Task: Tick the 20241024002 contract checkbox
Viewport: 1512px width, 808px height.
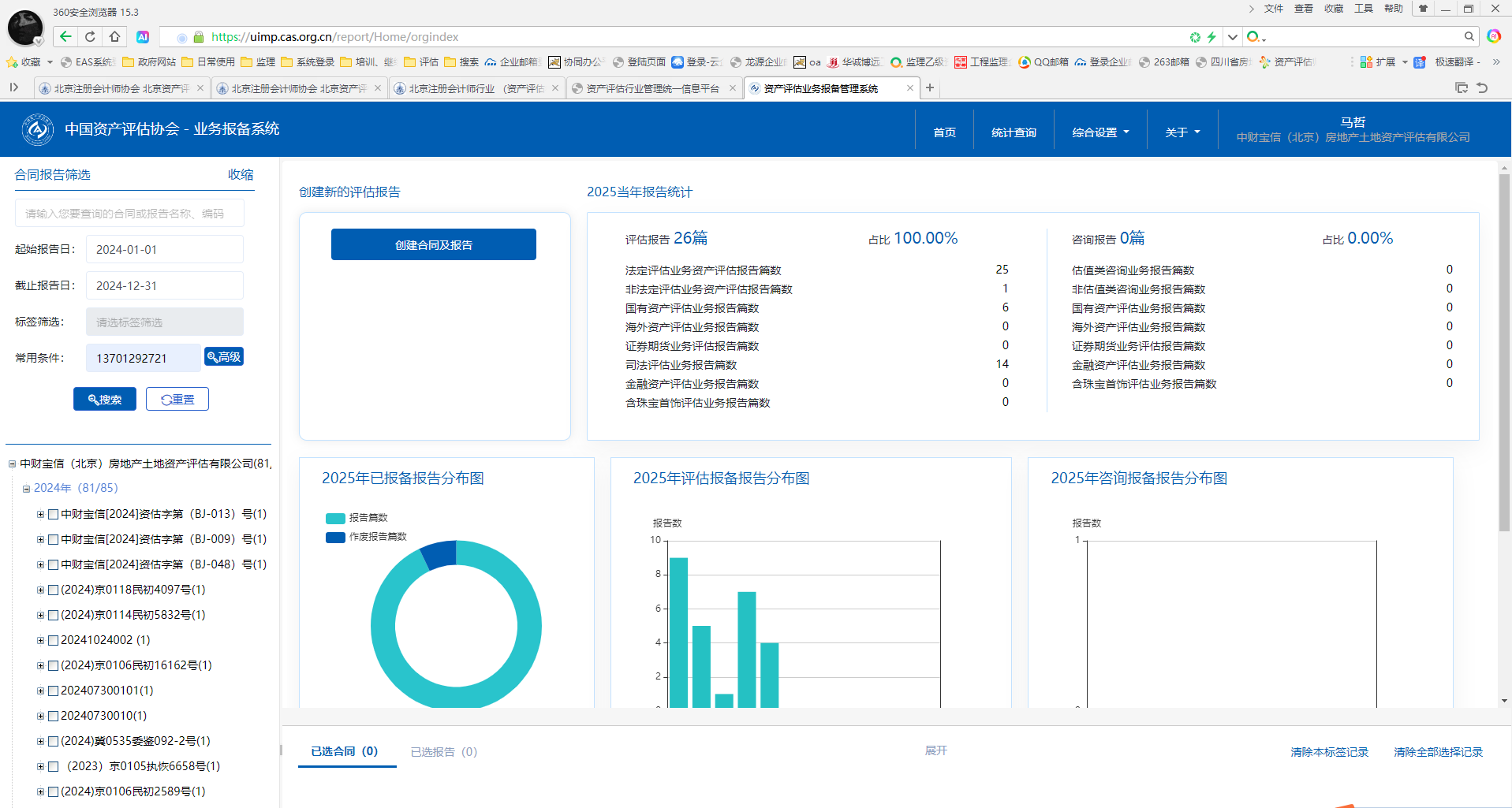Action: pyautogui.click(x=53, y=640)
